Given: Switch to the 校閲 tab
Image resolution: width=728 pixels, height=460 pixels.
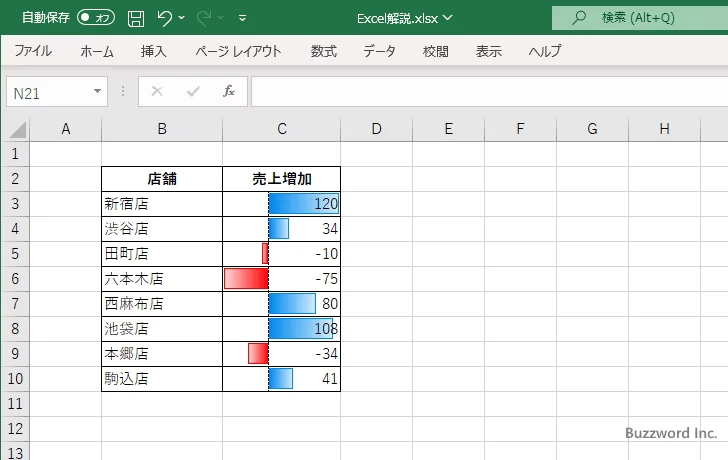Looking at the screenshot, I should coord(436,51).
